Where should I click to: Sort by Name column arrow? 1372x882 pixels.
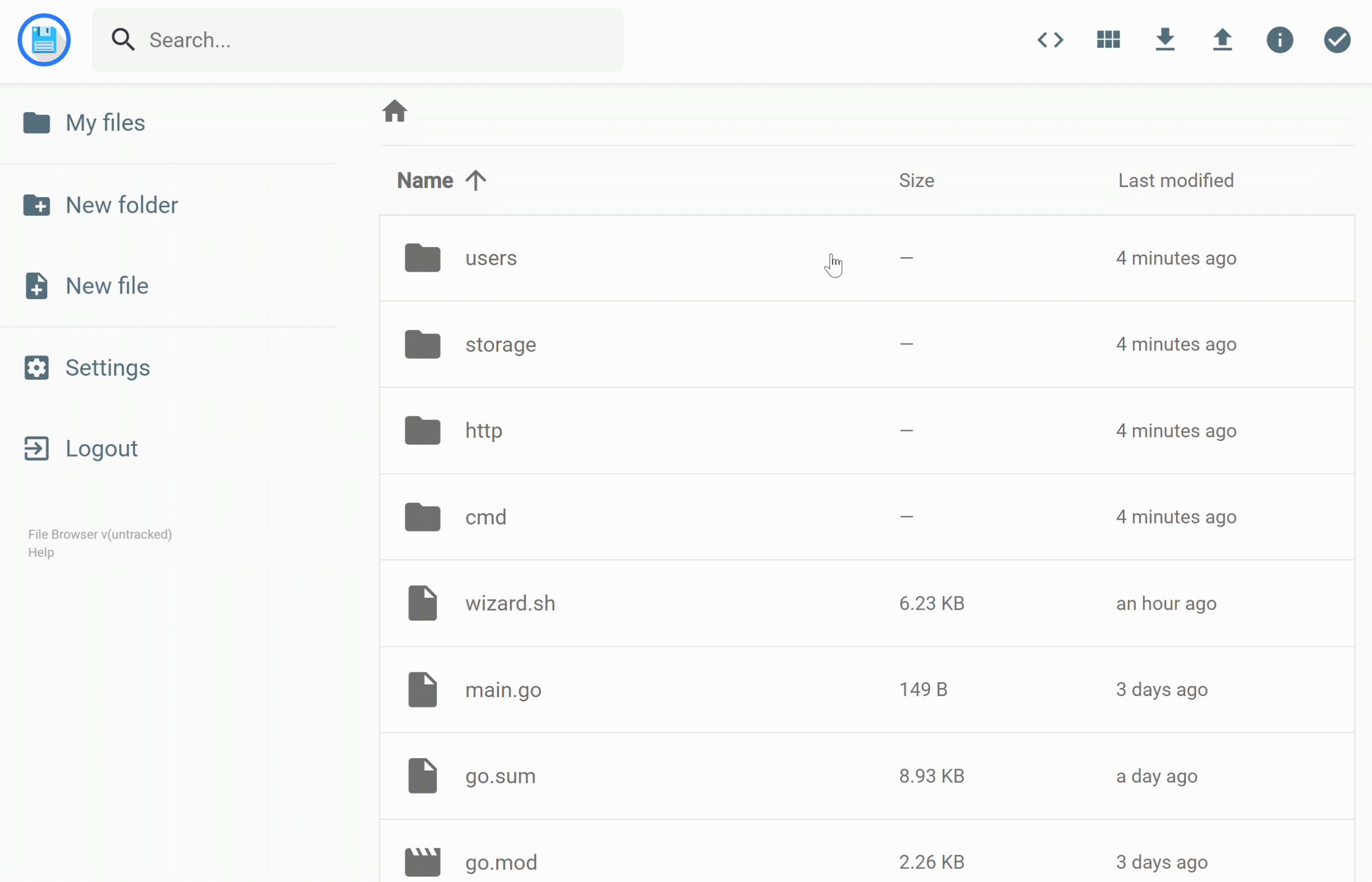coord(475,181)
